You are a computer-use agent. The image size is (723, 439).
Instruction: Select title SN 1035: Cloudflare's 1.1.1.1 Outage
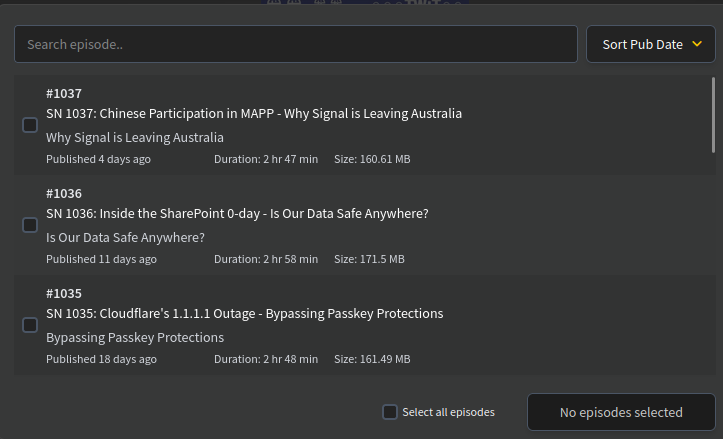(x=244, y=314)
